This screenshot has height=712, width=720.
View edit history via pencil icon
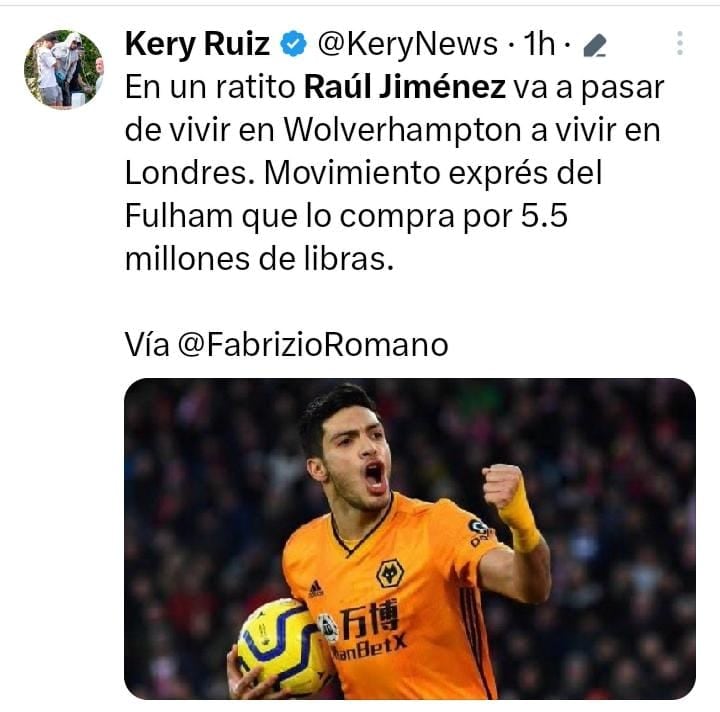coord(595,46)
